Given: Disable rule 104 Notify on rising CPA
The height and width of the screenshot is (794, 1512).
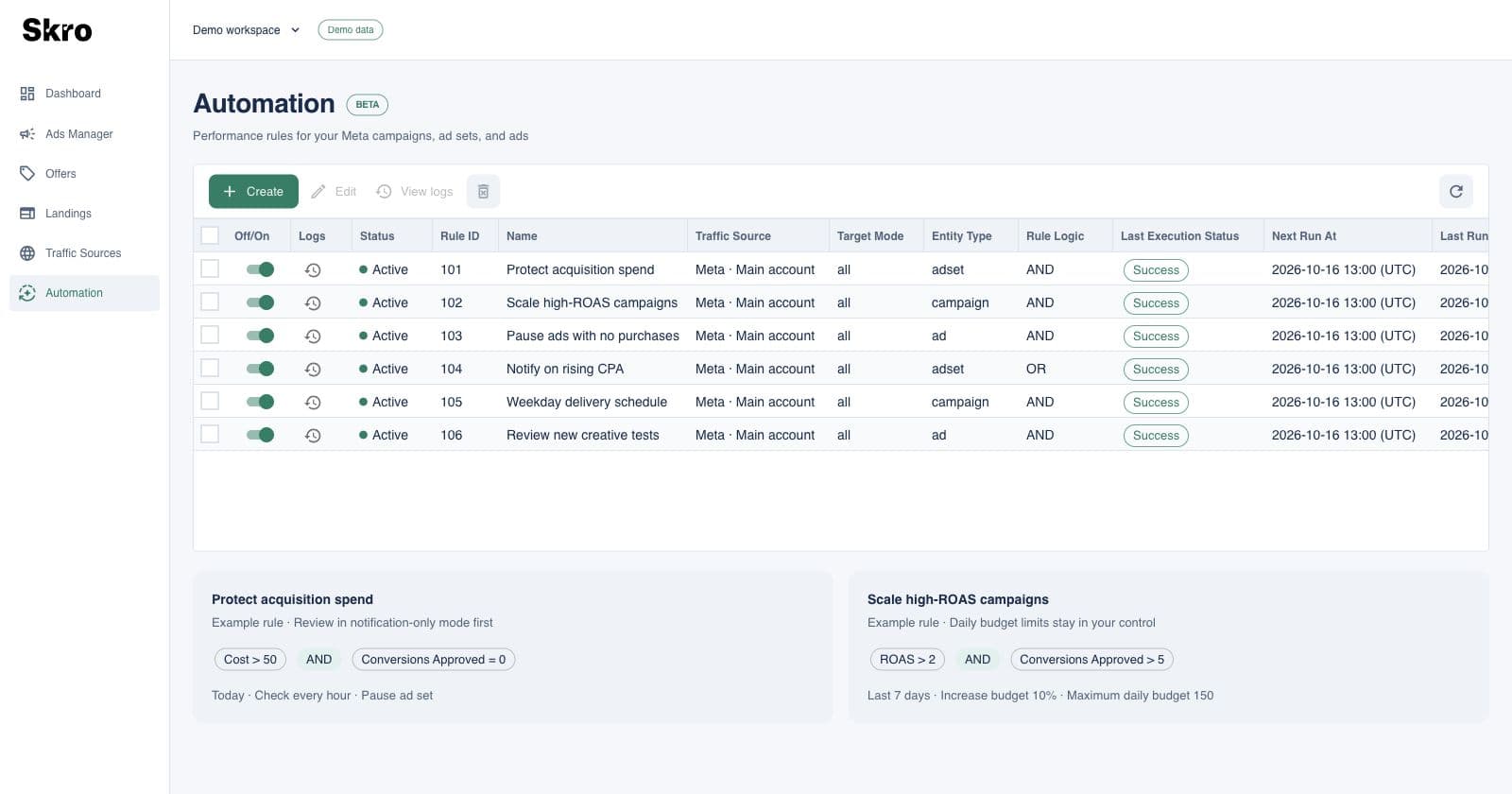Looking at the screenshot, I should [260, 369].
